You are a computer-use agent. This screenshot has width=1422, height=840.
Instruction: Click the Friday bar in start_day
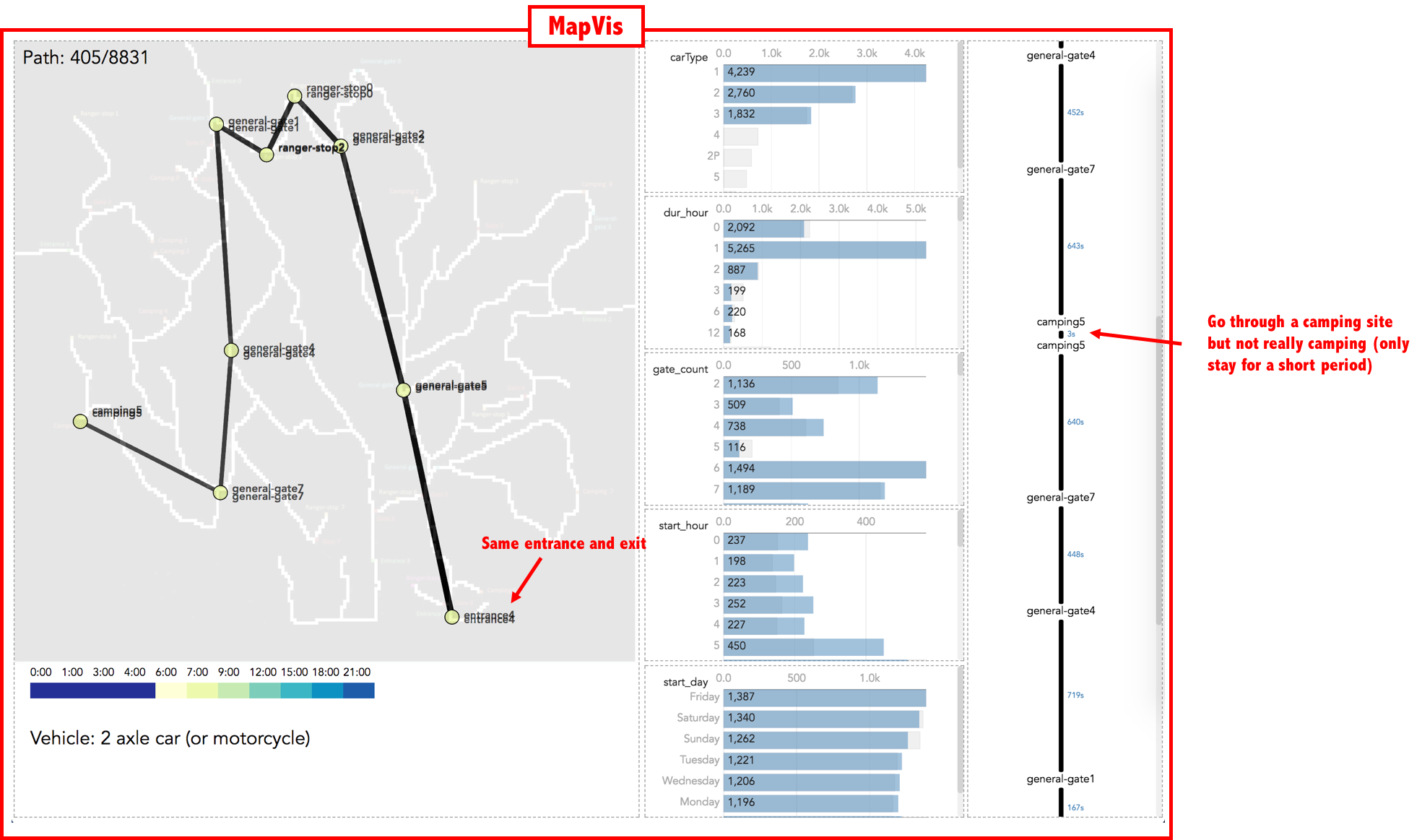click(x=824, y=697)
